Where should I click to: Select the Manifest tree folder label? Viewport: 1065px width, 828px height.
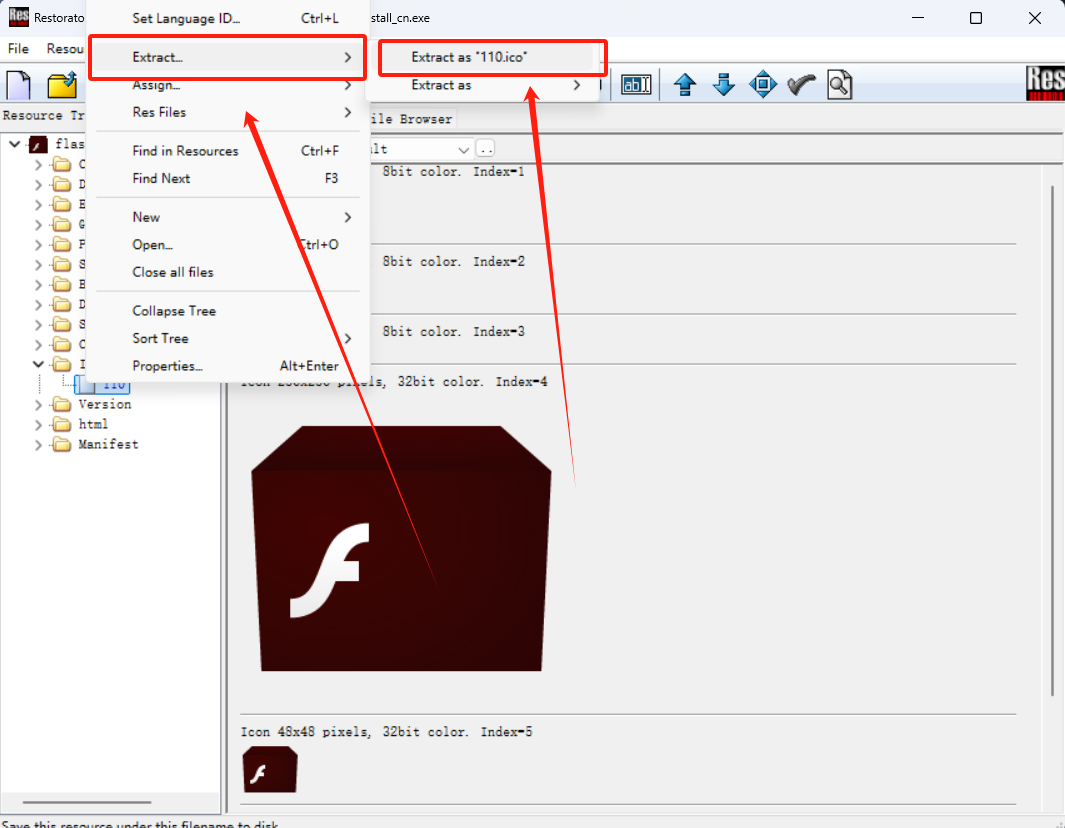(x=108, y=444)
